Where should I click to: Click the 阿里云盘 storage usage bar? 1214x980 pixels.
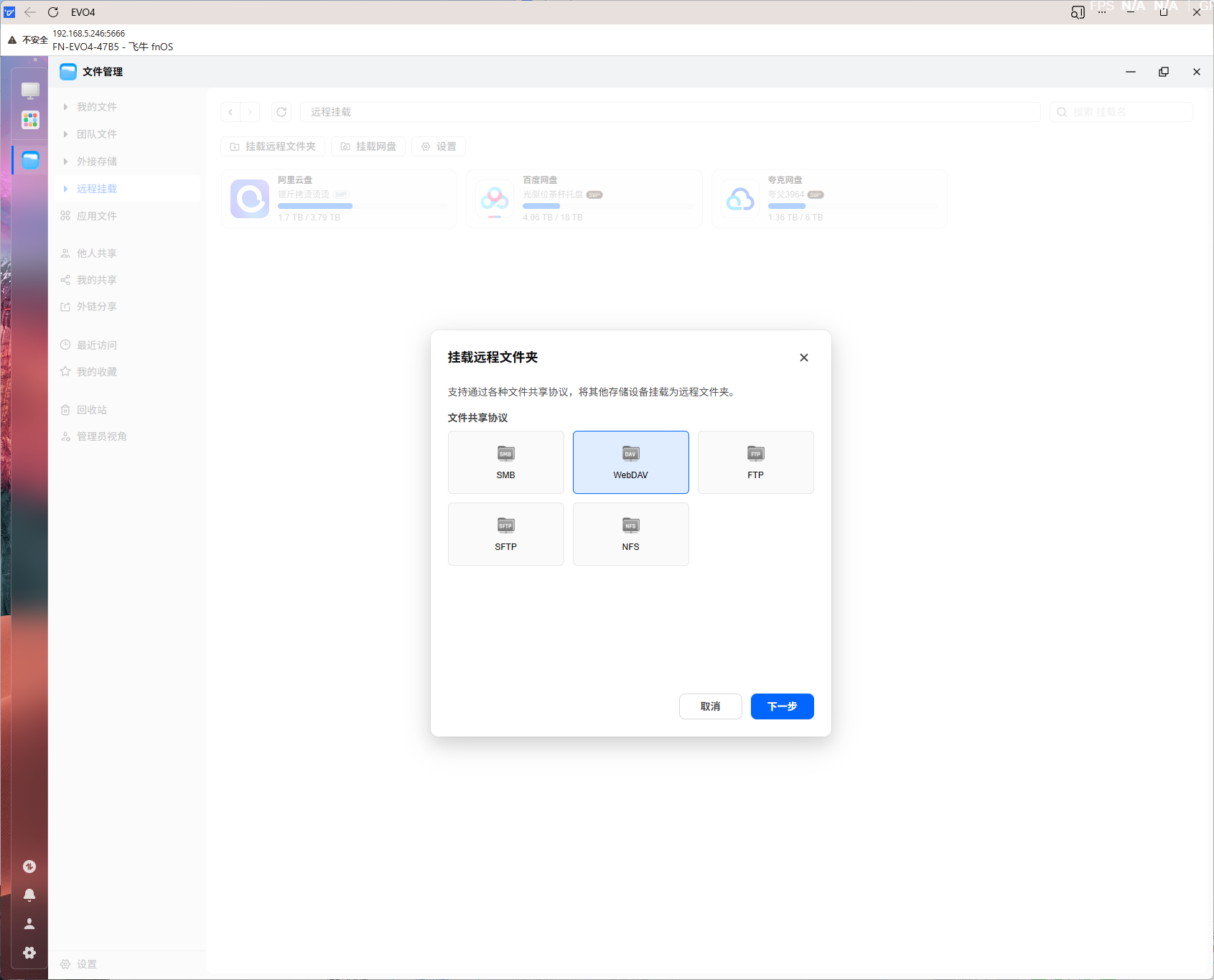point(363,206)
